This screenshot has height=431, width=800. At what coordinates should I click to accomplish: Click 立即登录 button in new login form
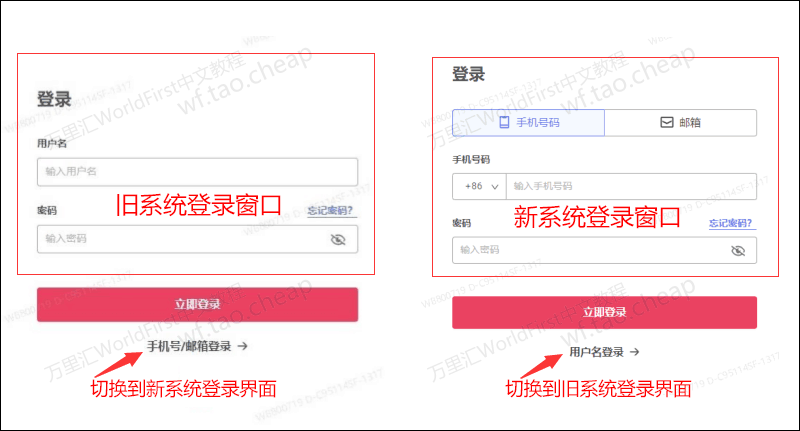[604, 312]
